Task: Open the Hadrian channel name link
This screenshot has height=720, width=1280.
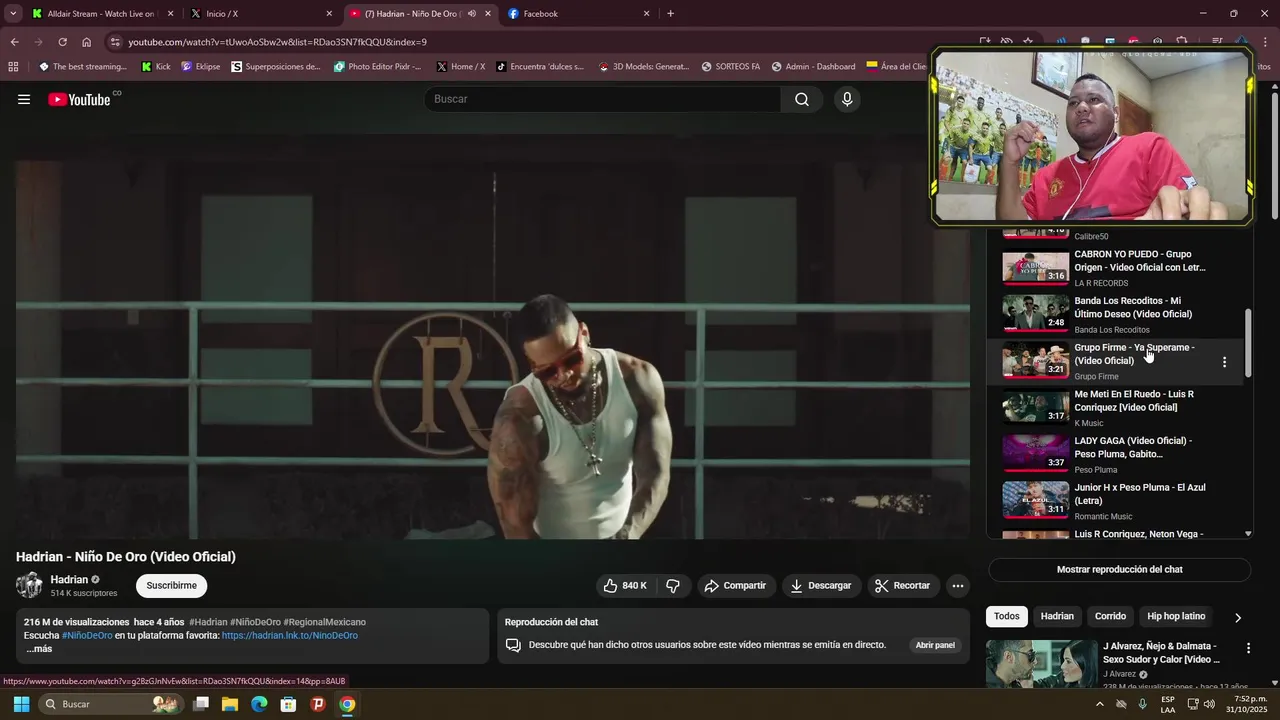Action: tap(69, 580)
